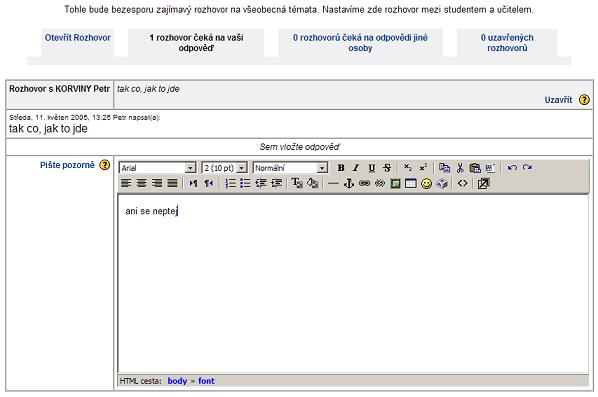Click 'body' in the HTML path
598x397 pixels.
[x=177, y=381]
